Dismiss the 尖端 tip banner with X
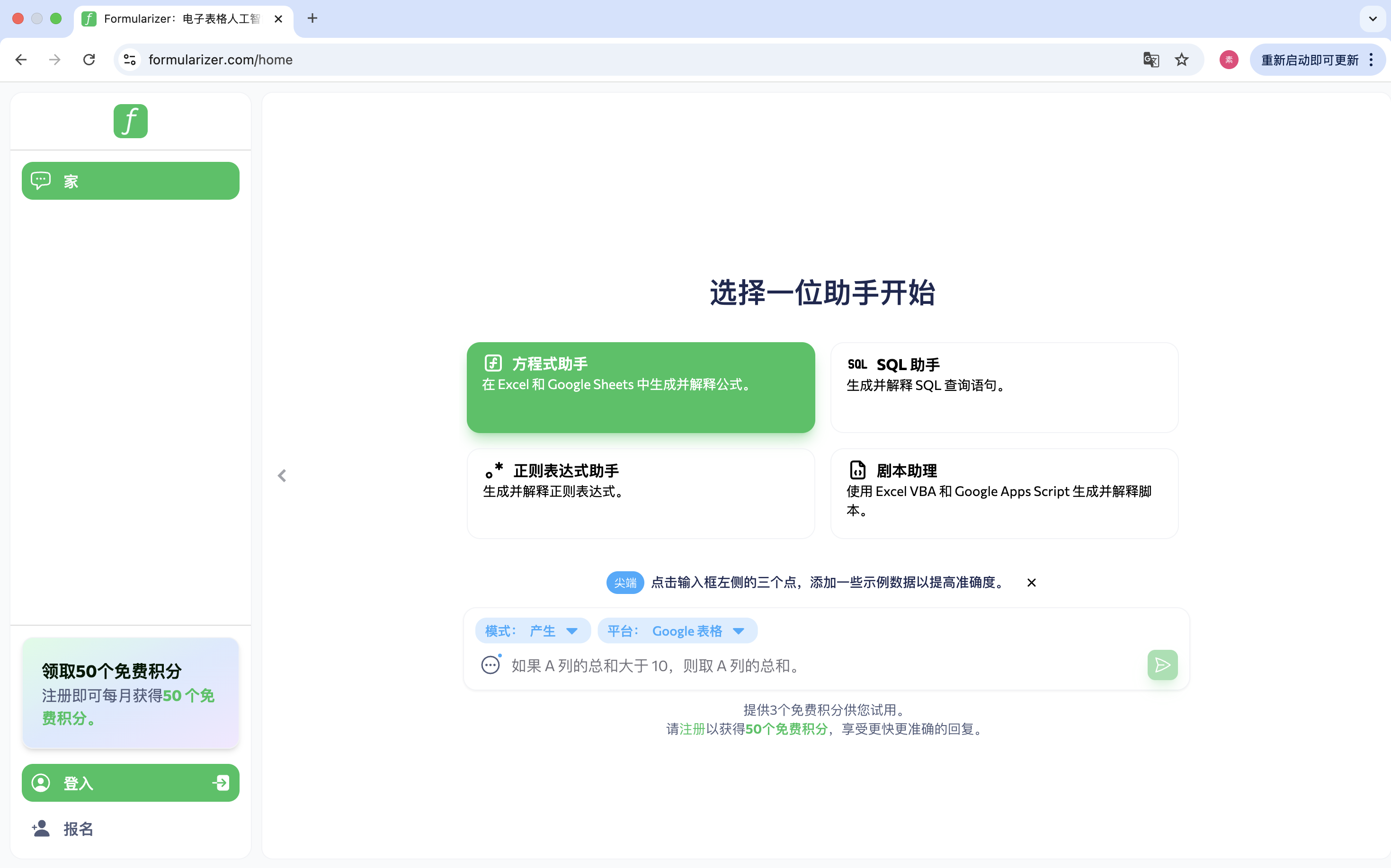This screenshot has width=1391, height=868. pyautogui.click(x=1031, y=582)
